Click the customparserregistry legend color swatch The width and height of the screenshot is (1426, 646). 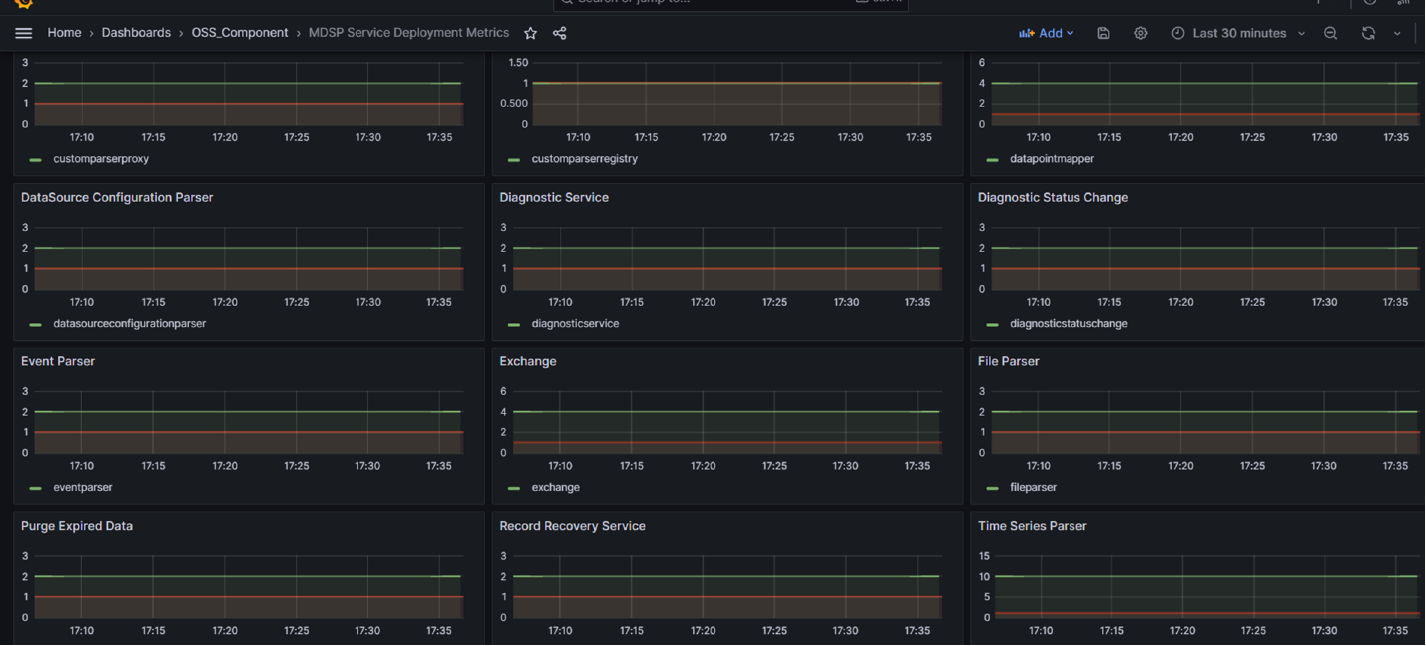[514, 160]
